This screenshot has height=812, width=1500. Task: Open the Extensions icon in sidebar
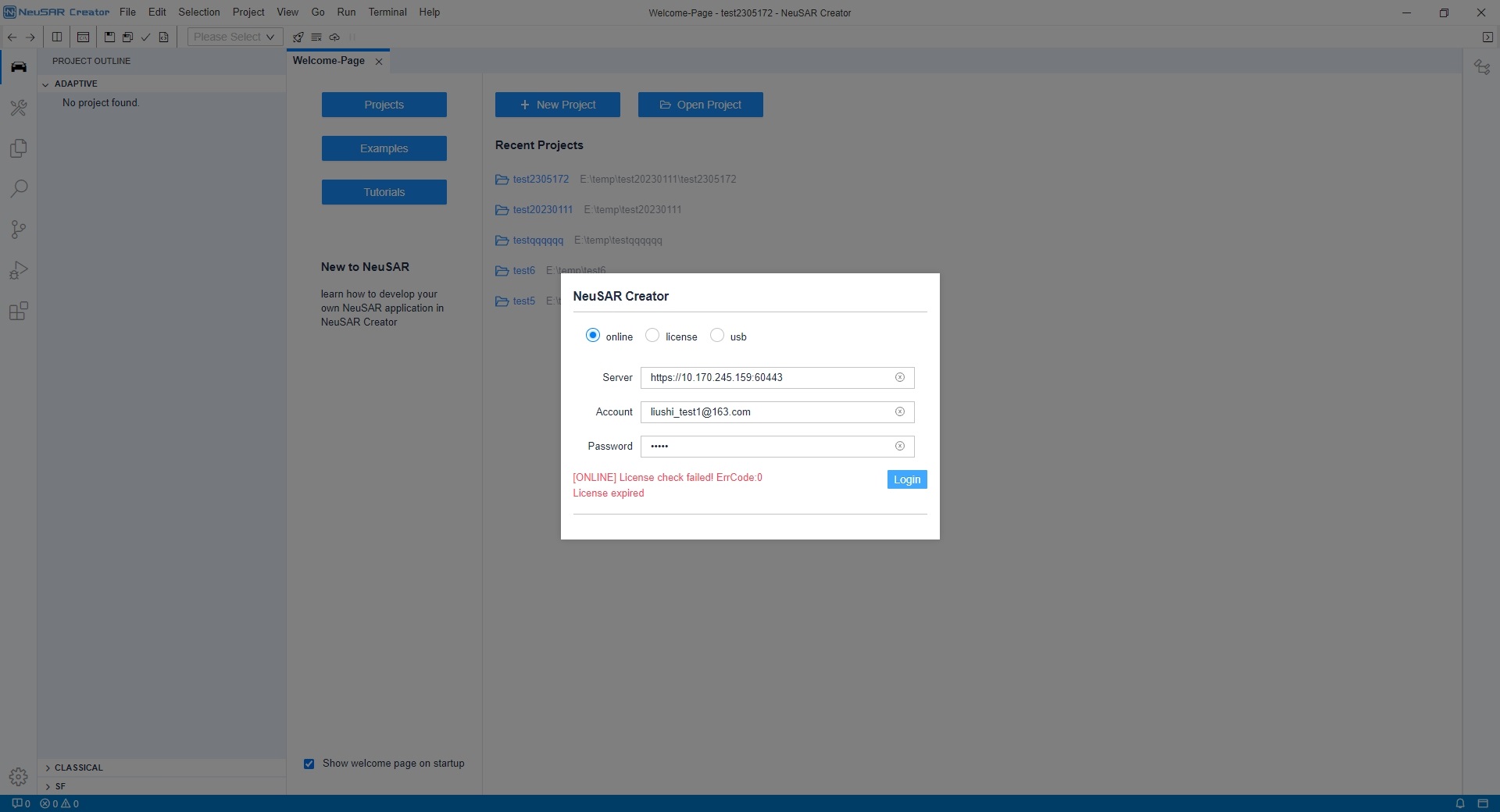19,312
